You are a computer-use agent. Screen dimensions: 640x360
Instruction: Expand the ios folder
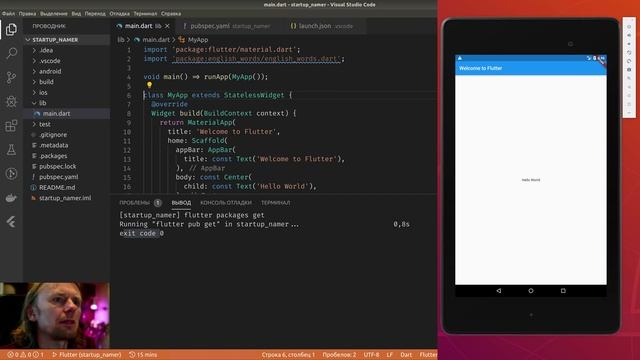click(43, 93)
